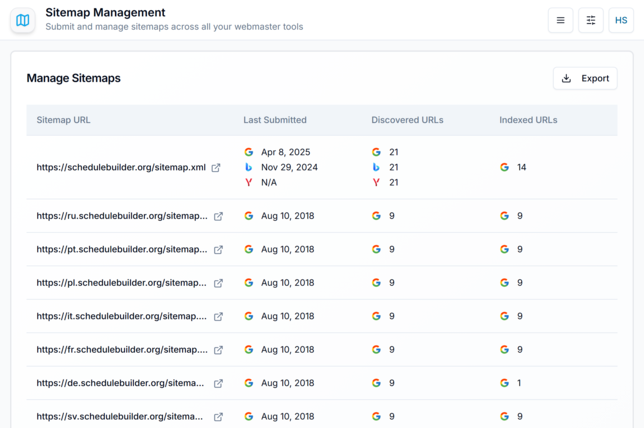Click the de.schedulebuilder.org sitemap URL
The height and width of the screenshot is (428, 644).
[x=120, y=383]
